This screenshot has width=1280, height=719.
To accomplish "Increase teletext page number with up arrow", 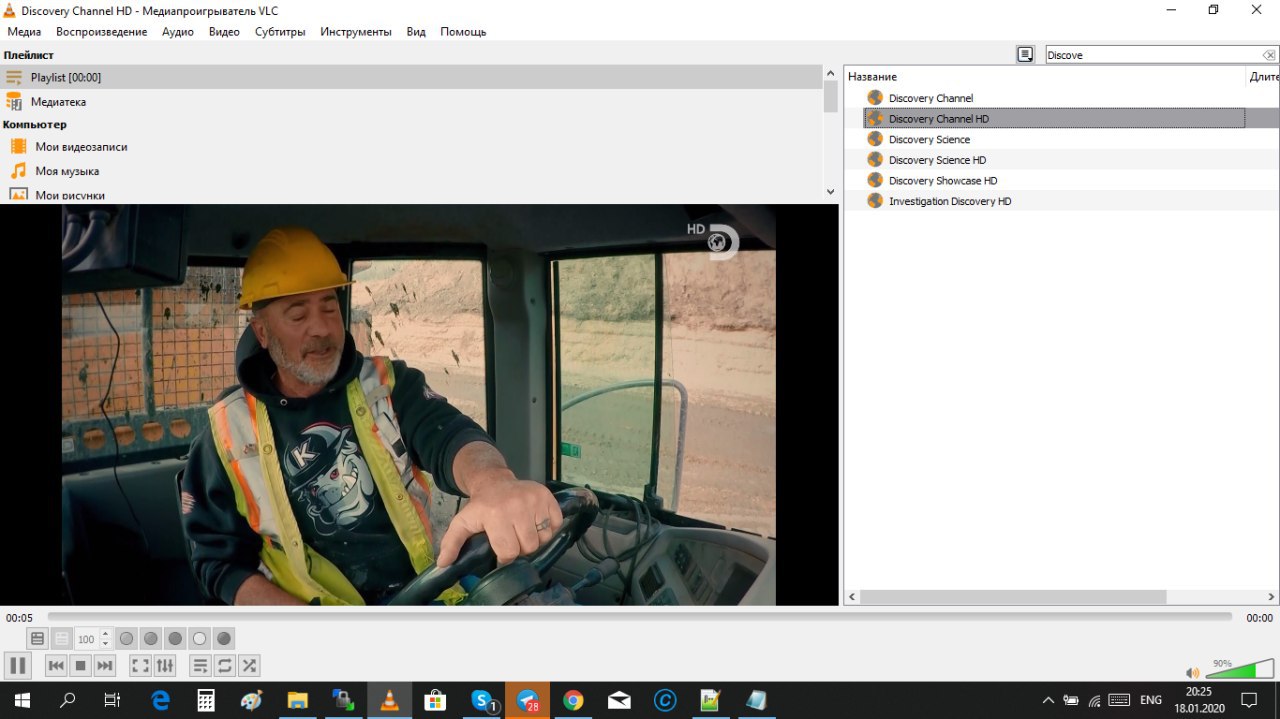I will [x=106, y=634].
